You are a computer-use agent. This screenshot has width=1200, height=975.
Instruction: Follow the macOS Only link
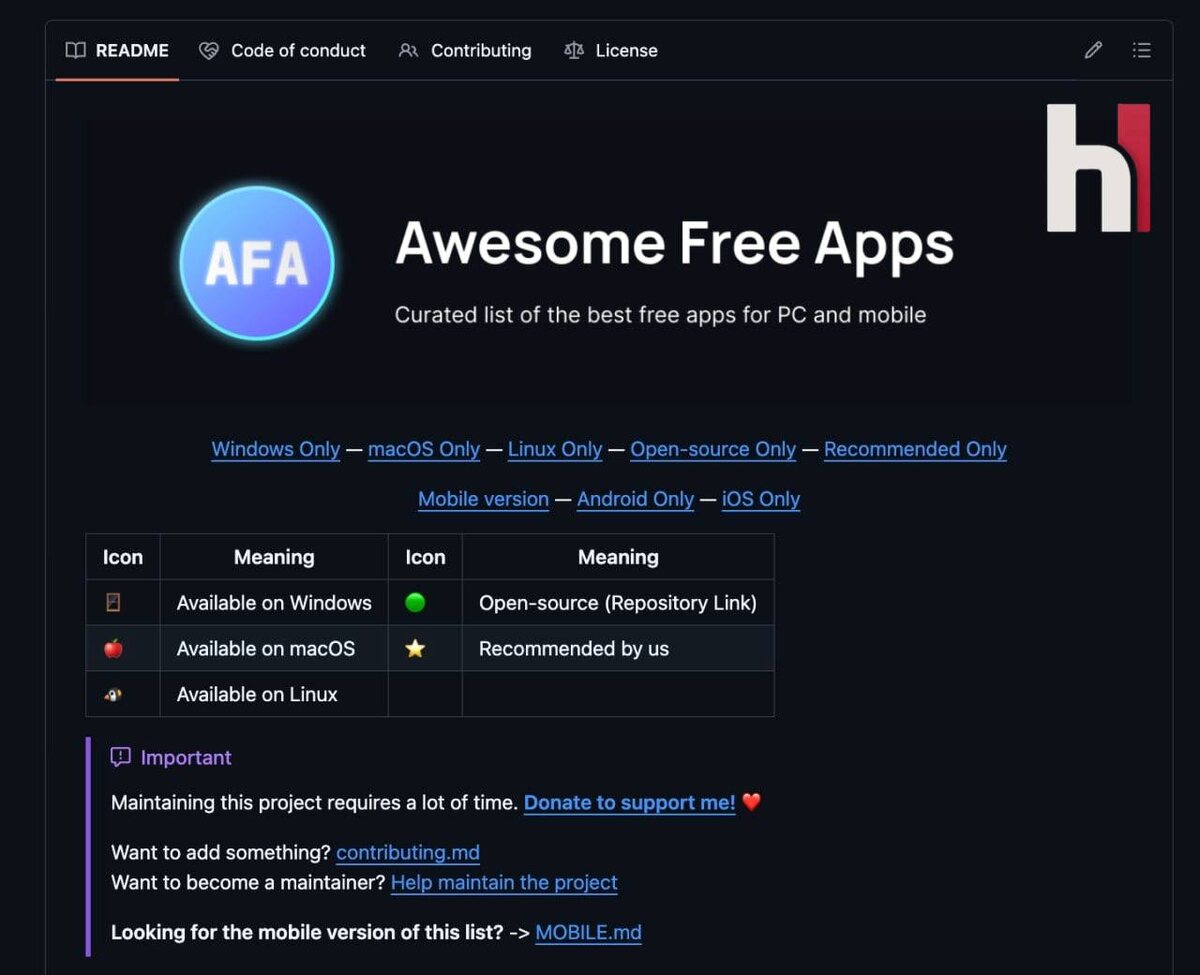tap(424, 449)
